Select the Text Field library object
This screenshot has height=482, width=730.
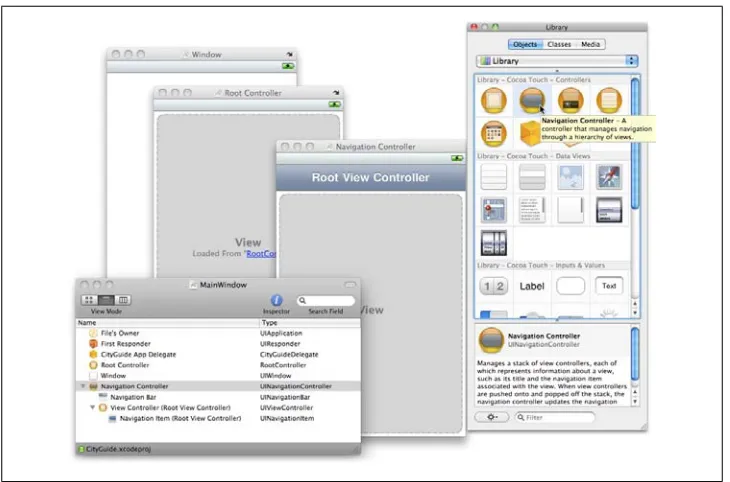[x=609, y=286]
